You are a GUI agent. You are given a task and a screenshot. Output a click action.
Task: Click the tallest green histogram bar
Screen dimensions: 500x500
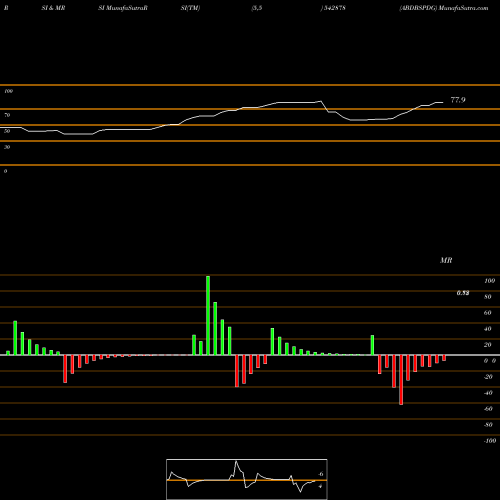[208, 315]
